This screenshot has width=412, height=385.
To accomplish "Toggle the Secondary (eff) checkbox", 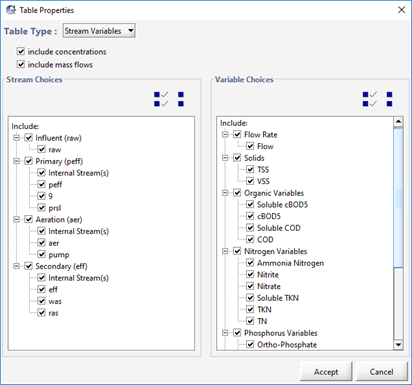I will [29, 266].
